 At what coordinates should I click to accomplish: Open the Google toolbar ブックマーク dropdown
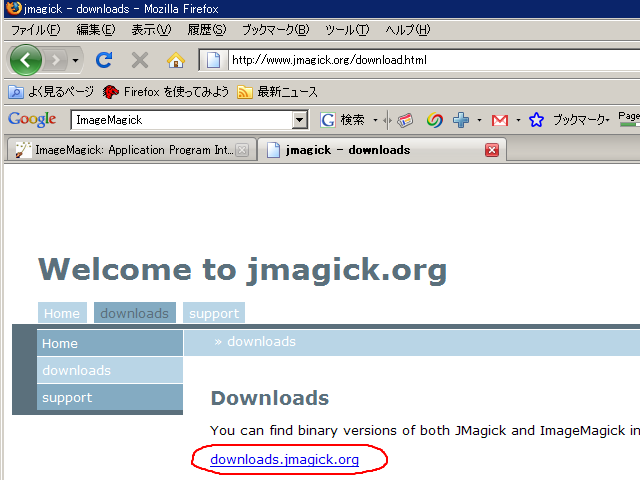[x=581, y=120]
